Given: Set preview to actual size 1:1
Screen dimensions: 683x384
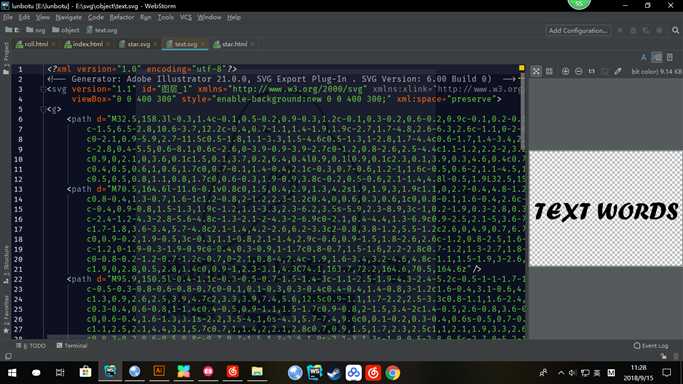Looking at the screenshot, I should point(592,71).
